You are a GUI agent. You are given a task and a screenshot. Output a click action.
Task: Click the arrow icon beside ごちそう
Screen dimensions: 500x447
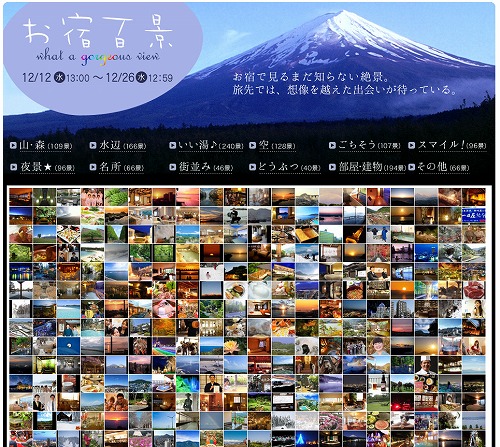[332, 145]
